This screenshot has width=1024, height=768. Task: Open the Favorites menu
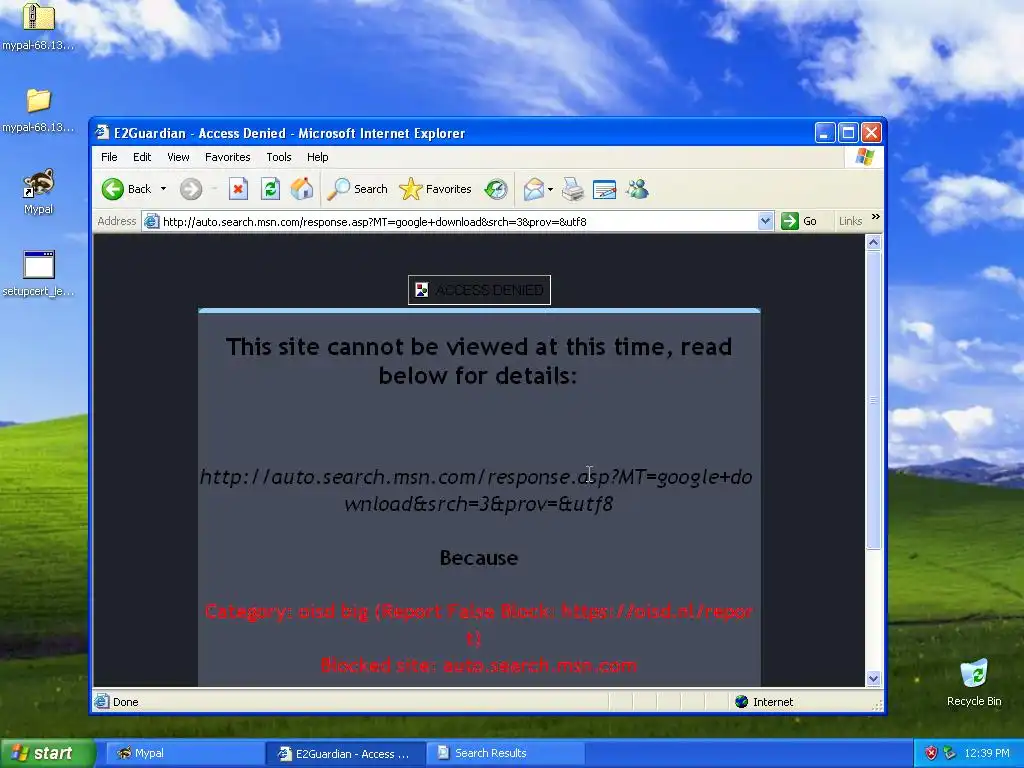tap(227, 157)
